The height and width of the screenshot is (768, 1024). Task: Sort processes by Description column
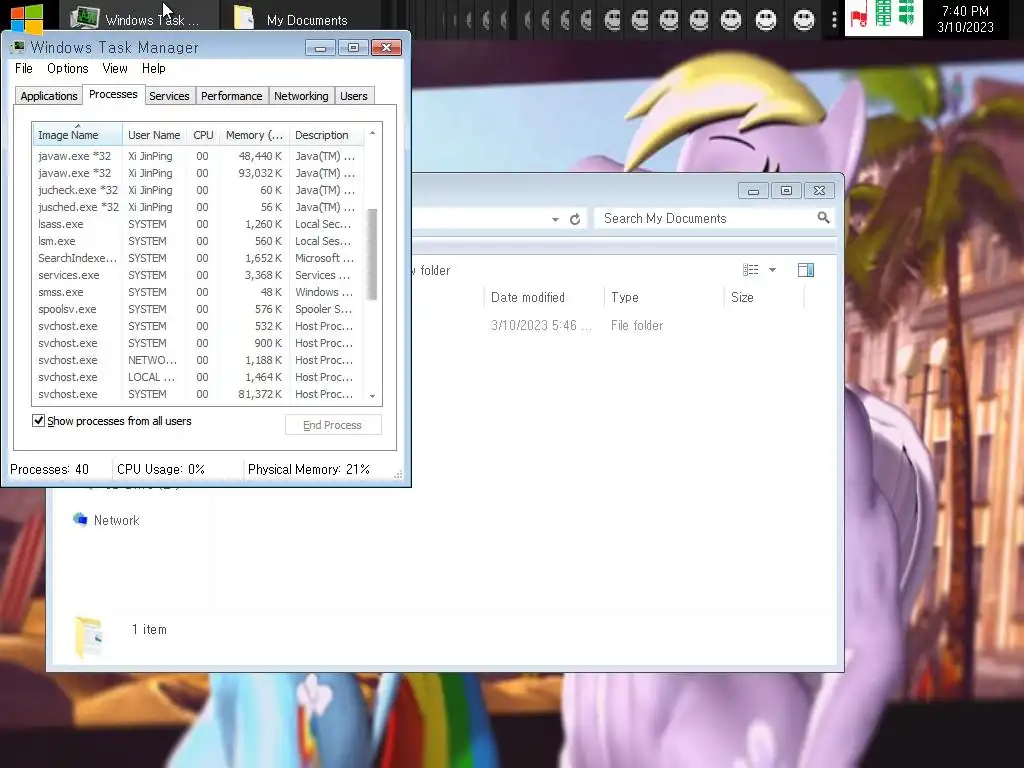click(326, 135)
